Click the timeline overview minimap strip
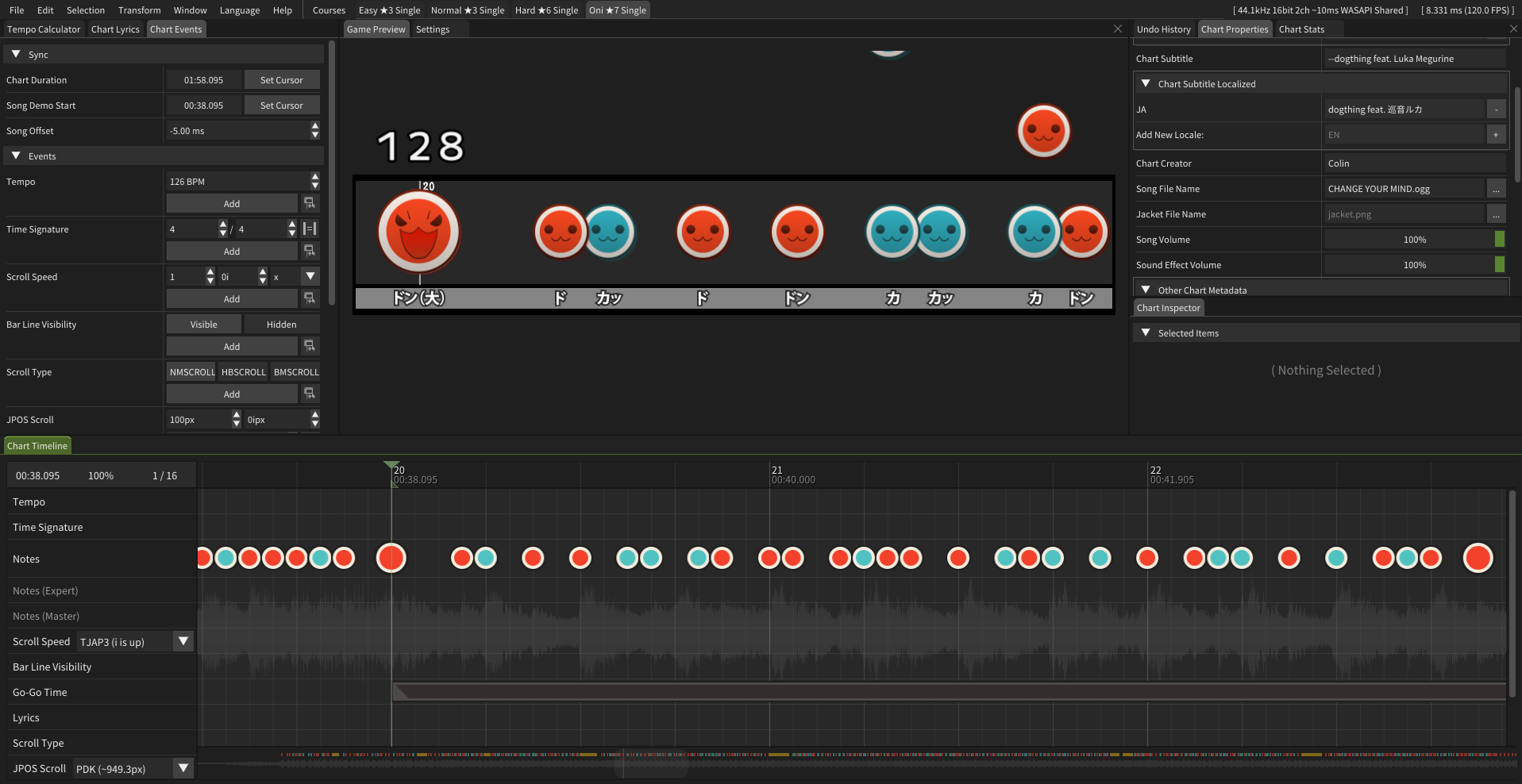 (857, 763)
